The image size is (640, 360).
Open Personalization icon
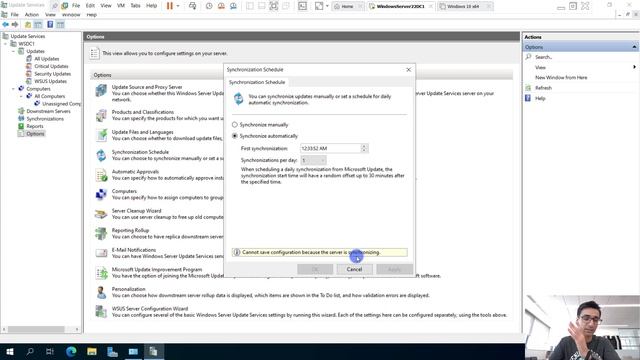click(101, 292)
